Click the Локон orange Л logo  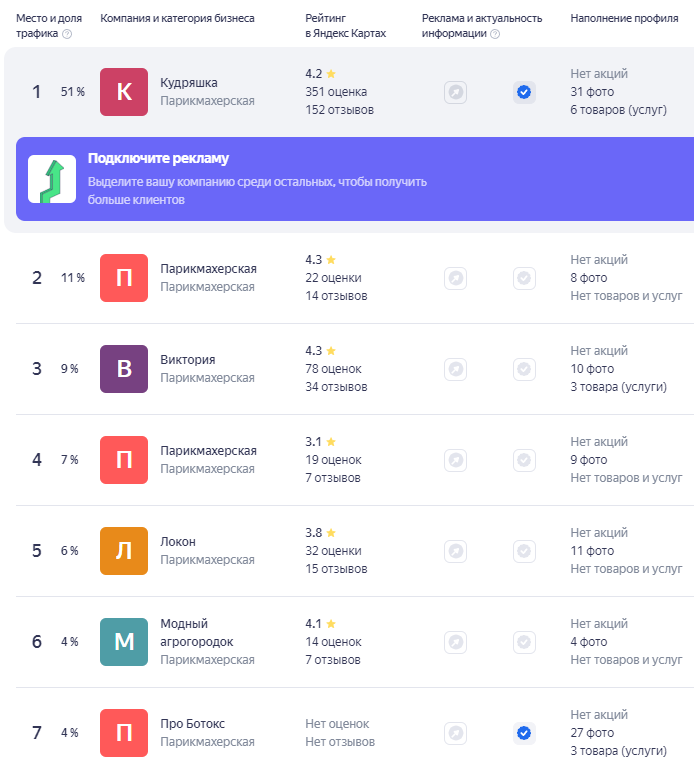[124, 551]
